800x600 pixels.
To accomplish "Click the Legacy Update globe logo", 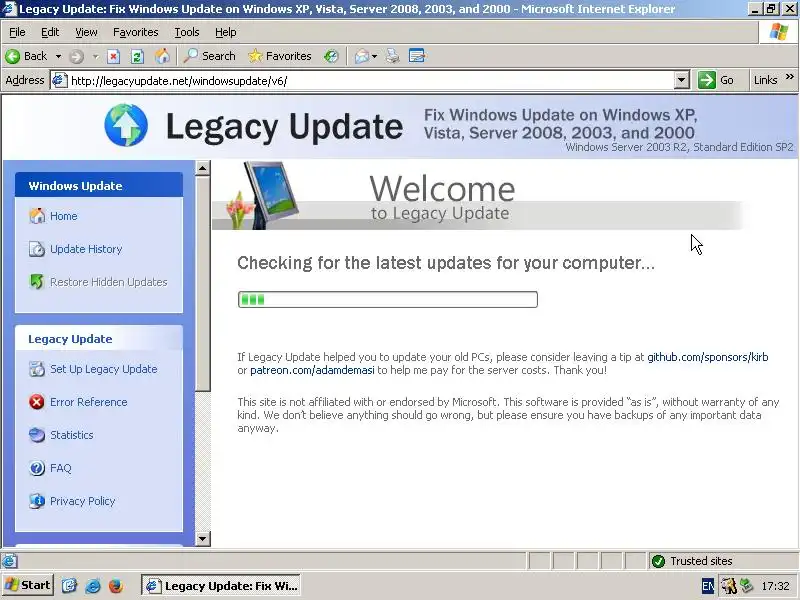I will [126, 126].
